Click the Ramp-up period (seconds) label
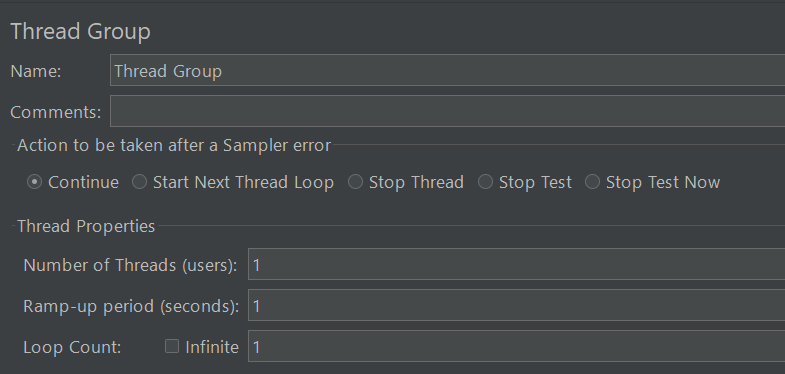Screen dimensions: 785x374 pyautogui.click(x=131, y=306)
